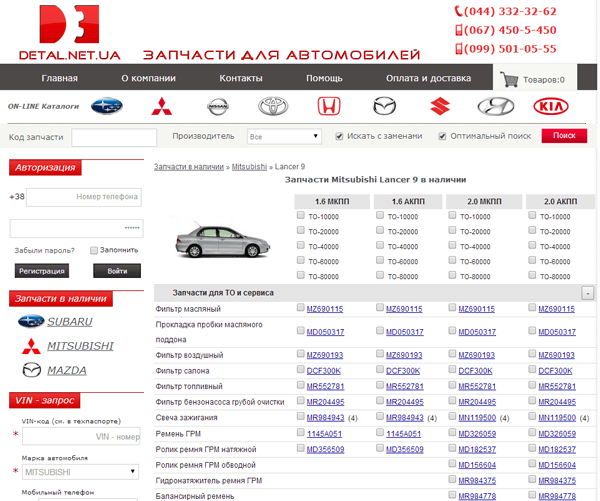Open the KIA online catalog logo
Screen dimensions: 600x501
(551, 106)
